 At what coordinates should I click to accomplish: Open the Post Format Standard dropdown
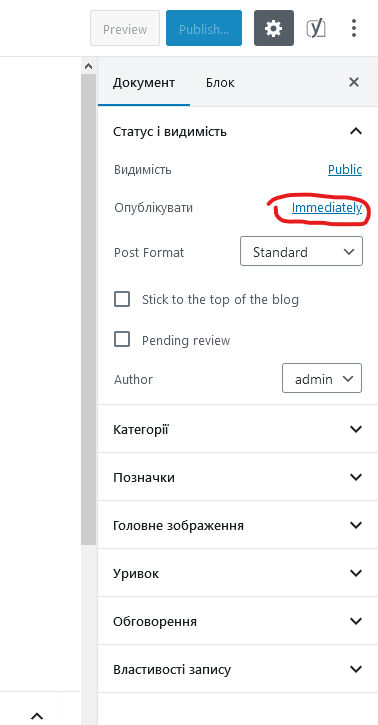tap(301, 252)
